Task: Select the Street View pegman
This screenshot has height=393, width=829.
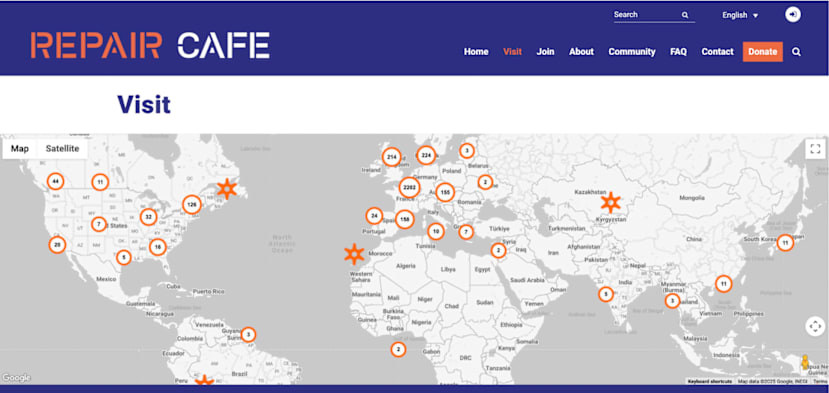Action: coord(805,362)
